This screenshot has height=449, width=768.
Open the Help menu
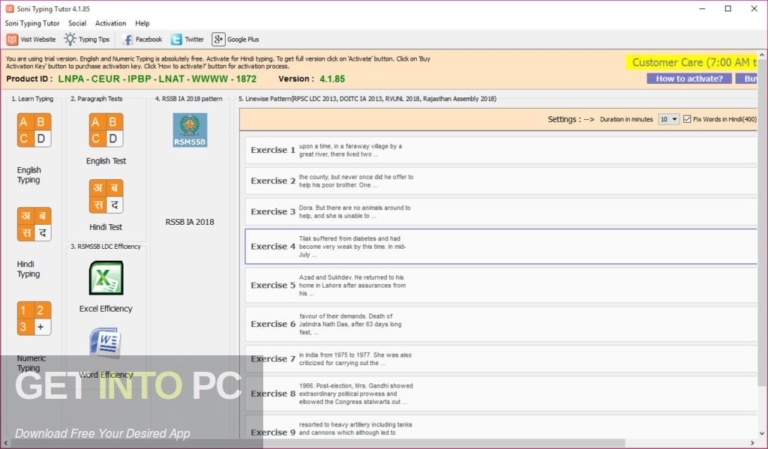[x=142, y=23]
